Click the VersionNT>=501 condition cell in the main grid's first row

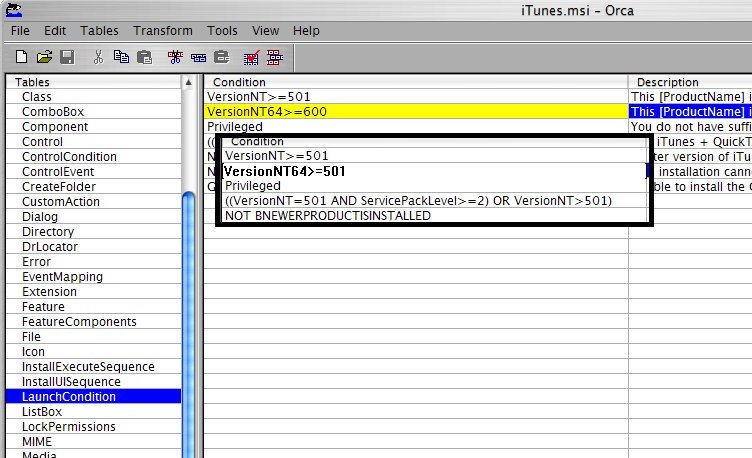(416, 96)
